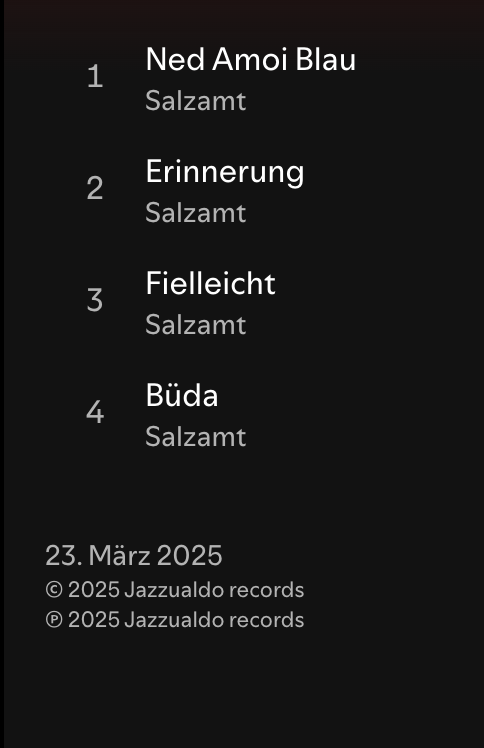This screenshot has height=748, width=484.
Task: Click the Büda song title
Action: pos(182,395)
